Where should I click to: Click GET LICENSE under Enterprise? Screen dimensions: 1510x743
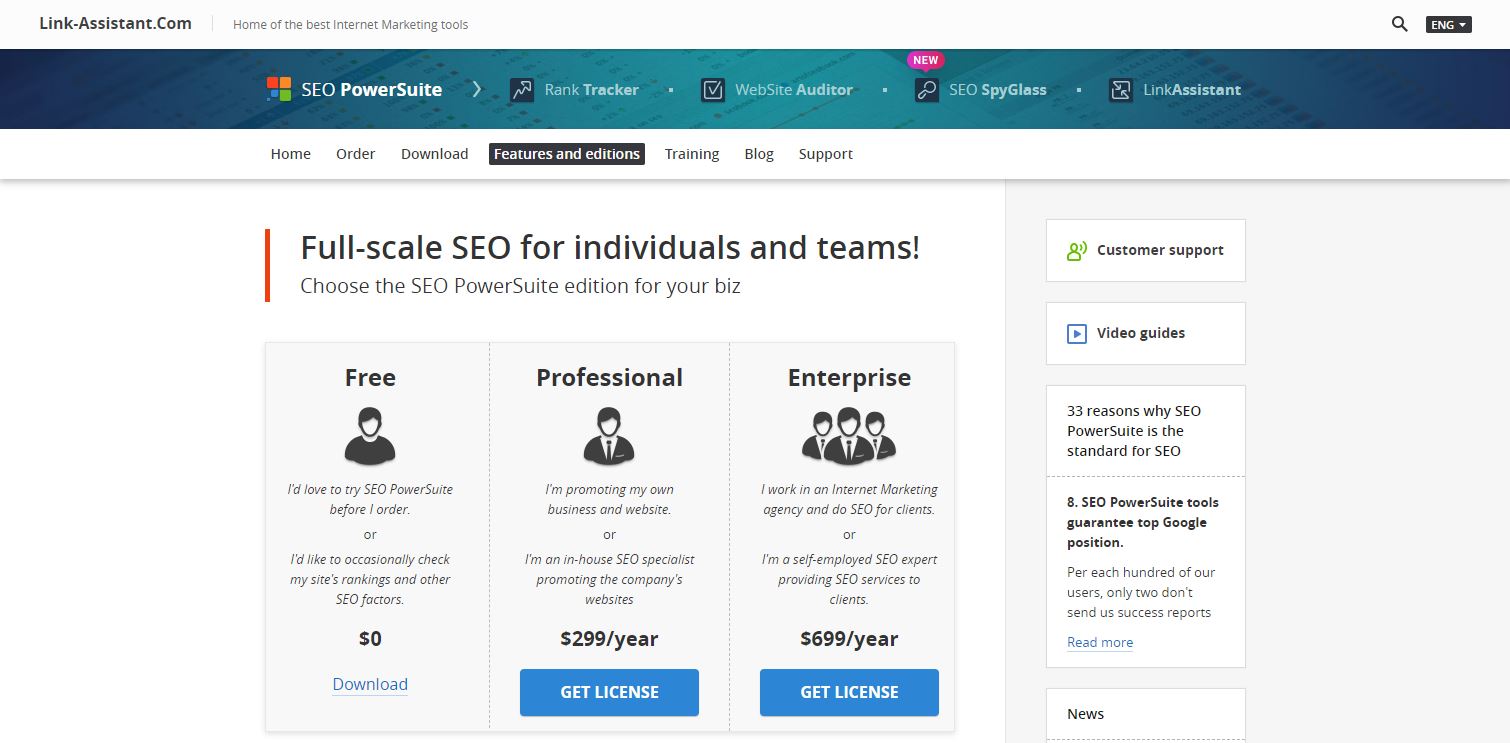click(x=849, y=692)
